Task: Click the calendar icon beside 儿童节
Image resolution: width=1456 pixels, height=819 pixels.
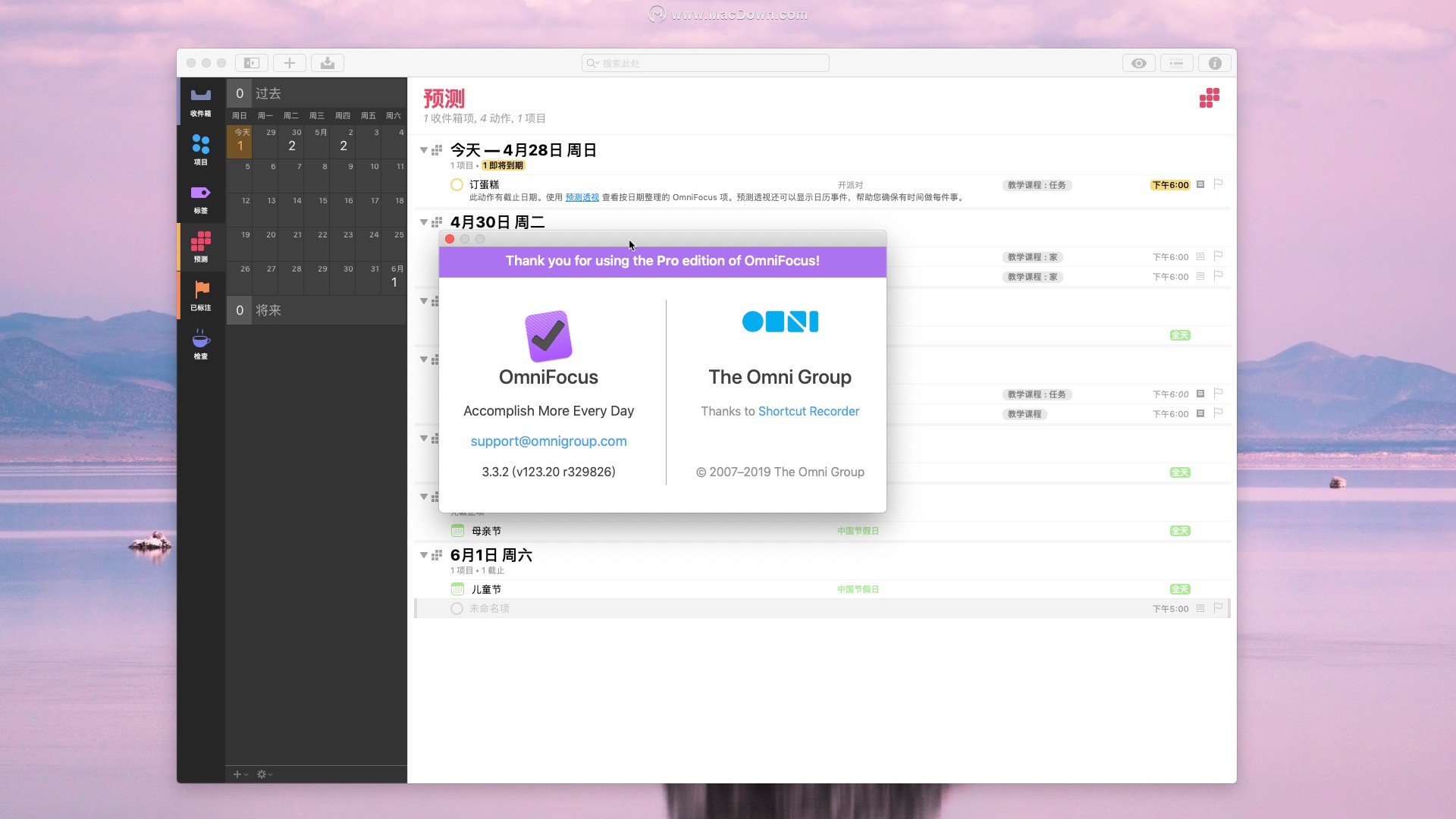Action: pos(457,588)
